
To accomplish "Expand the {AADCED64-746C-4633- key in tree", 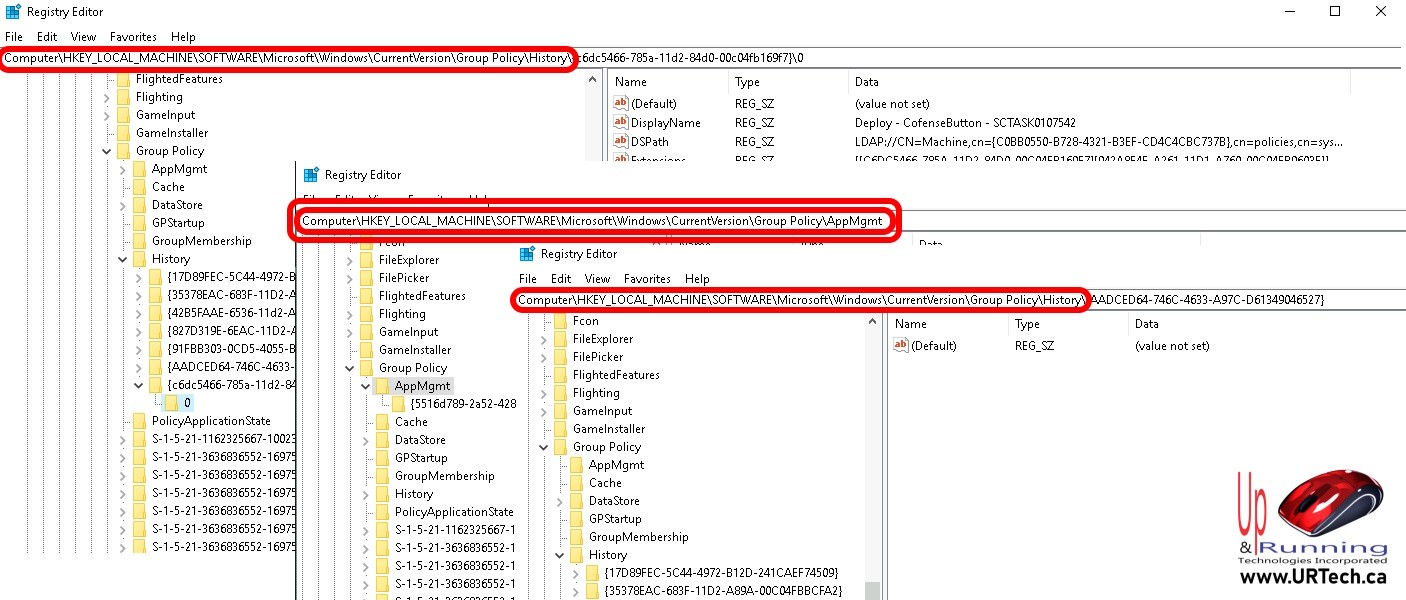I will point(139,367).
